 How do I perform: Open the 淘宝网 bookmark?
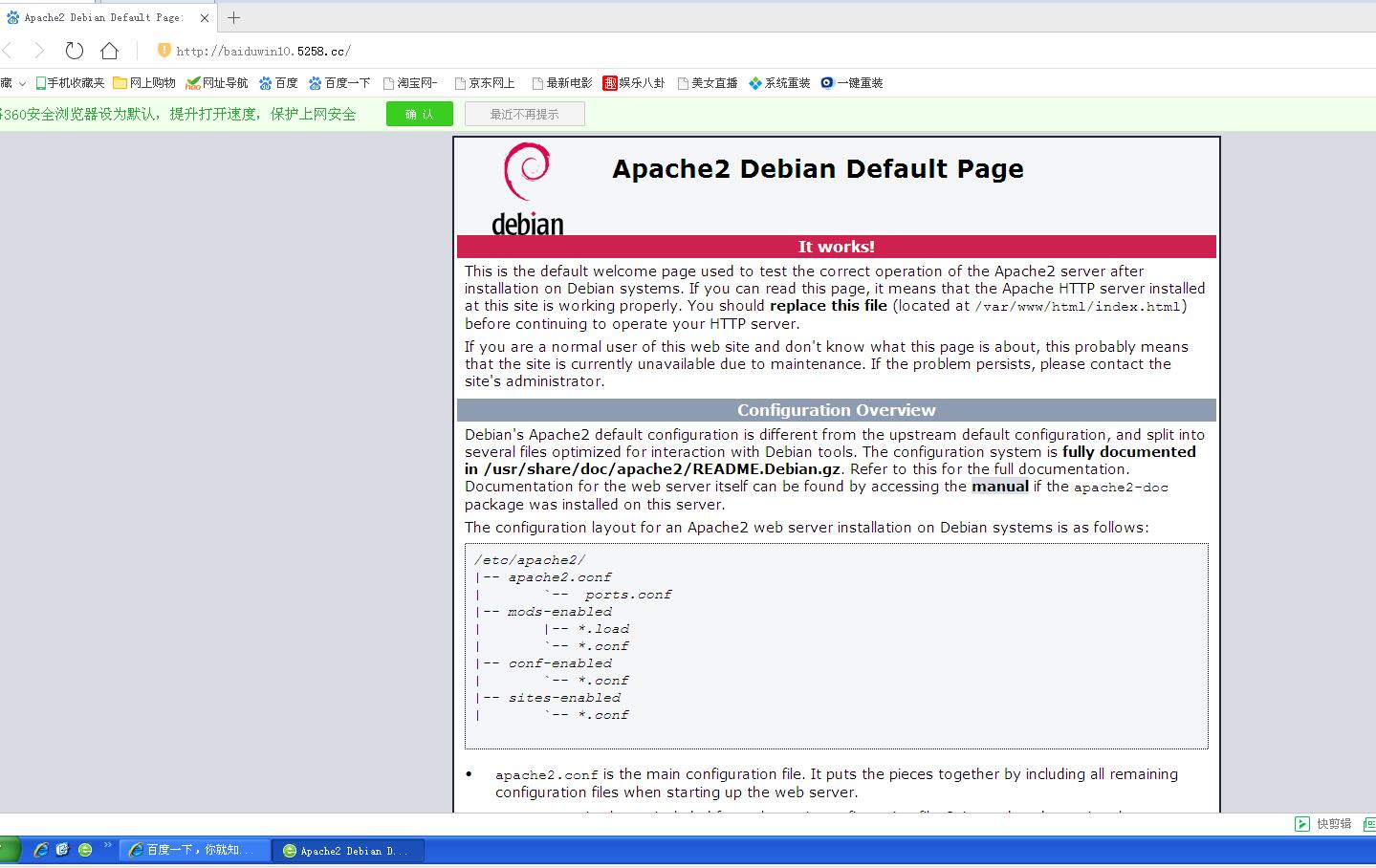[x=410, y=83]
